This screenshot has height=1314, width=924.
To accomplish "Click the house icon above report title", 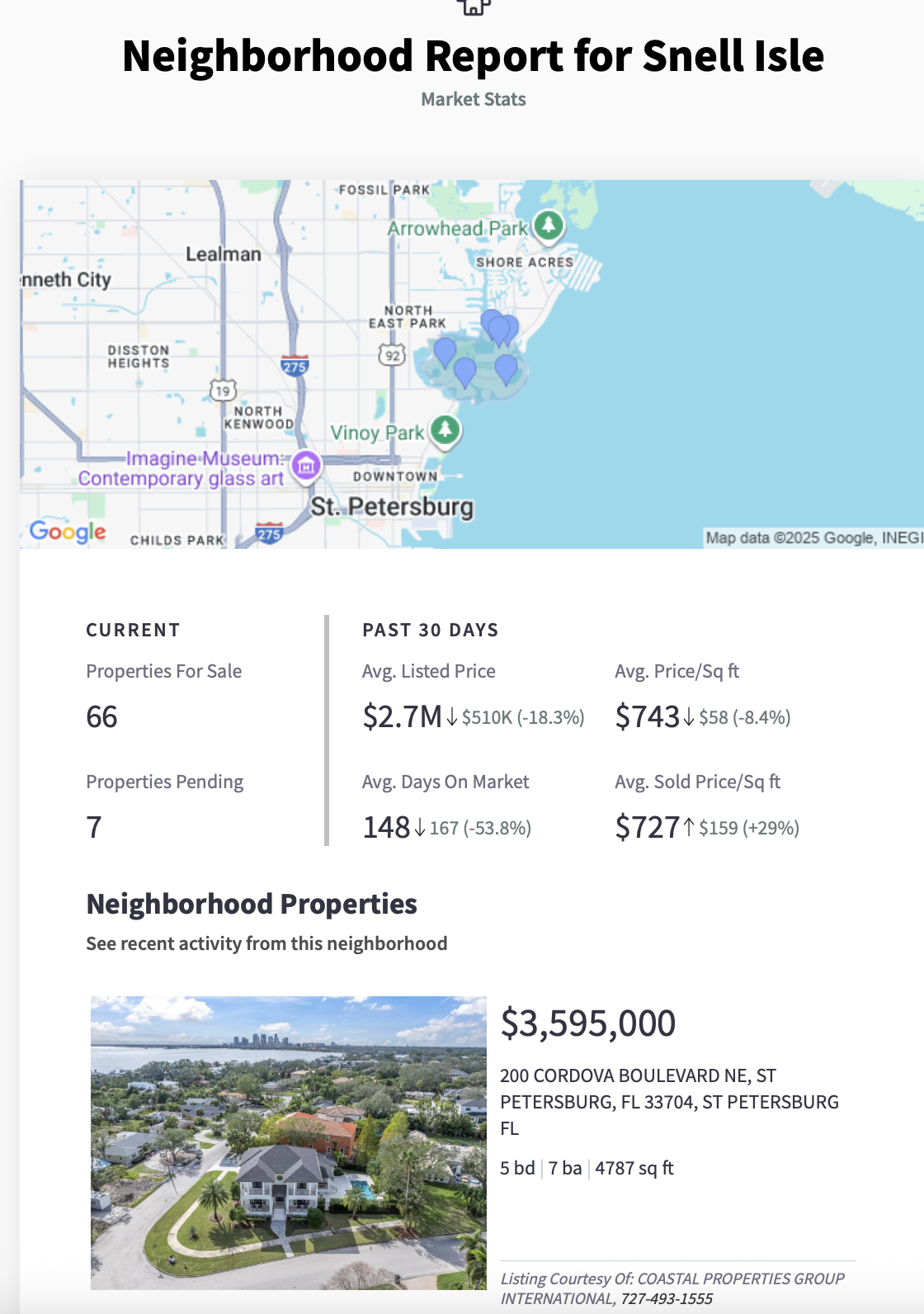I will point(474,7).
